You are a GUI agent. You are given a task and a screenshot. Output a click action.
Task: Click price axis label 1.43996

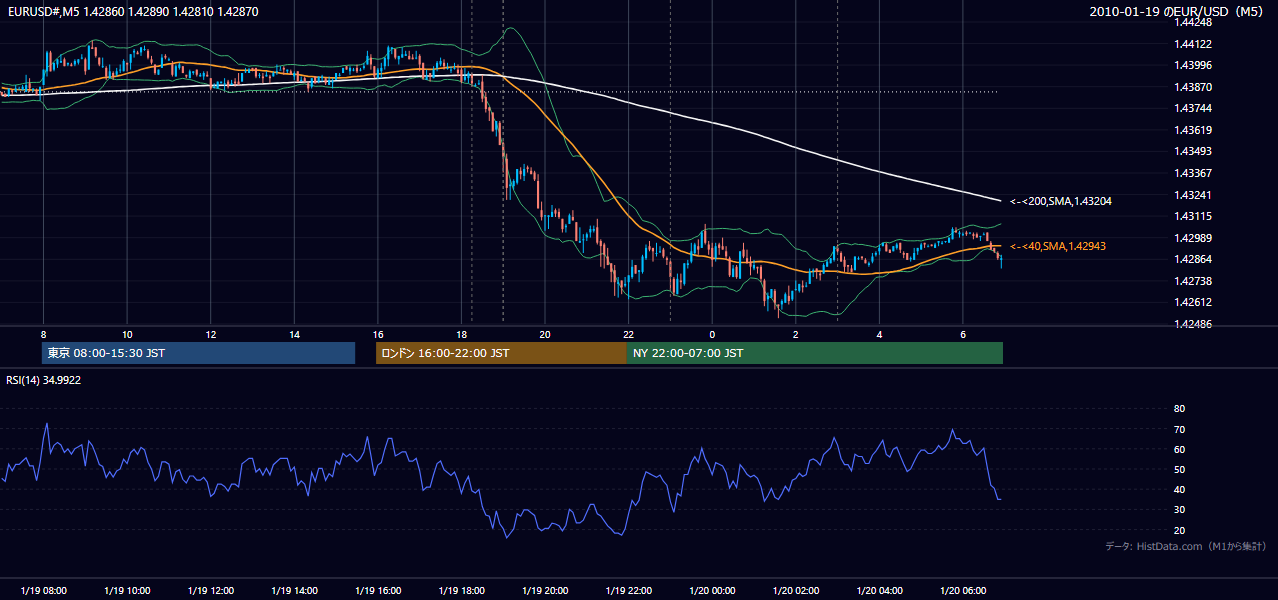(1194, 65)
